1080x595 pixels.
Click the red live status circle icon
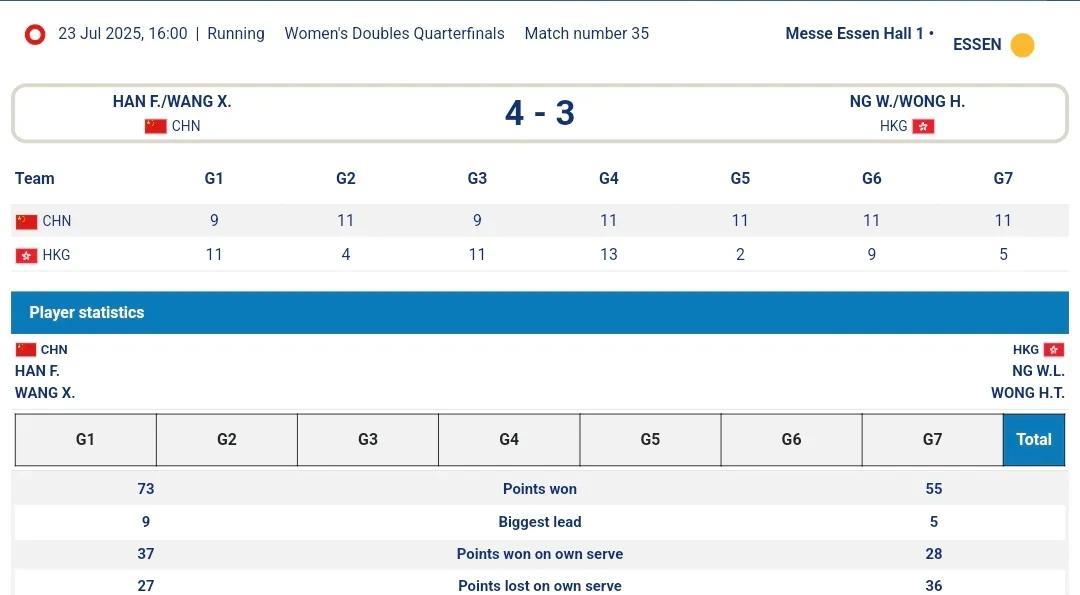(35, 35)
